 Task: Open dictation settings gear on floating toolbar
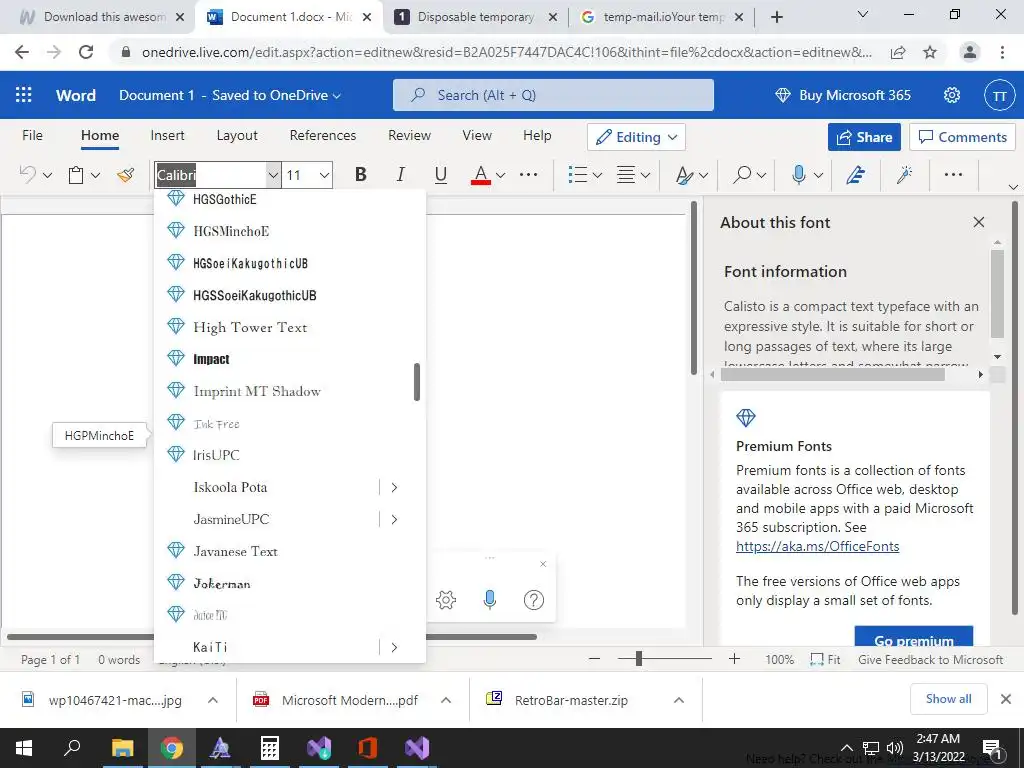(x=446, y=600)
